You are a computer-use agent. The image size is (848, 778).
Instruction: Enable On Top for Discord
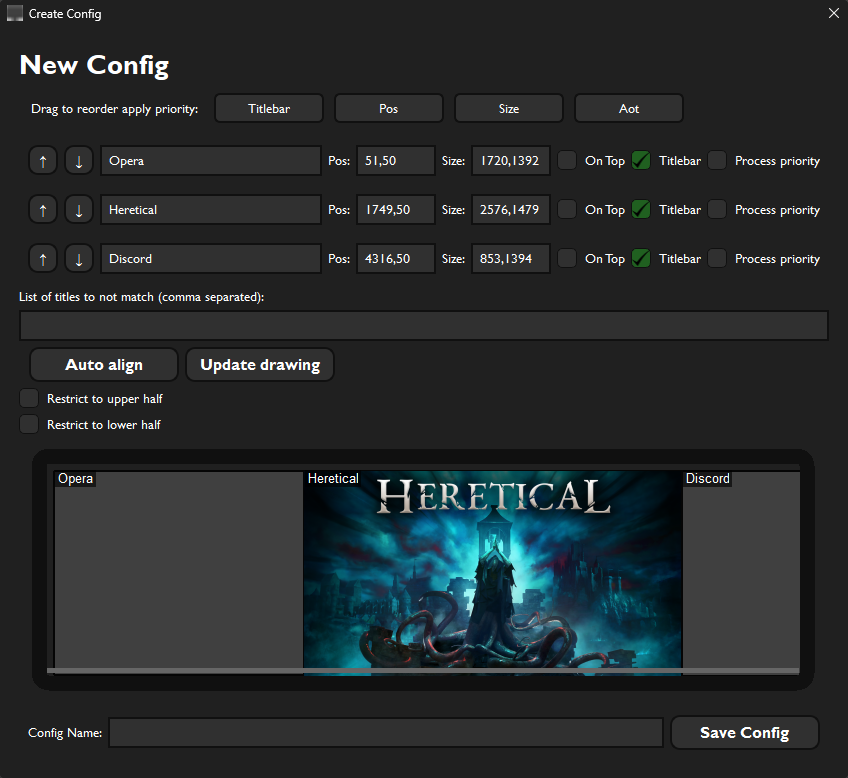click(x=567, y=258)
